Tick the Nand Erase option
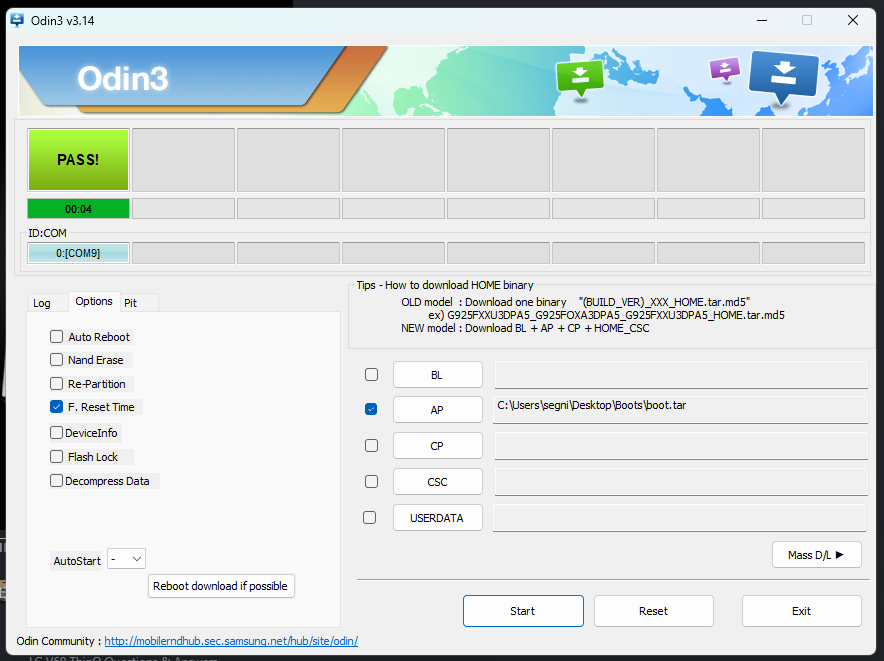The height and width of the screenshot is (661, 884). click(x=56, y=360)
